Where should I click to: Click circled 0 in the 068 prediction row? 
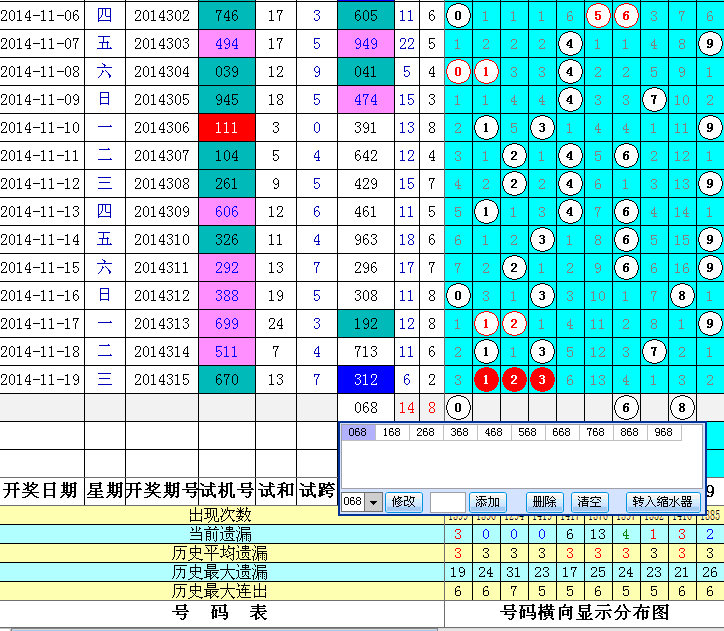pos(458,407)
